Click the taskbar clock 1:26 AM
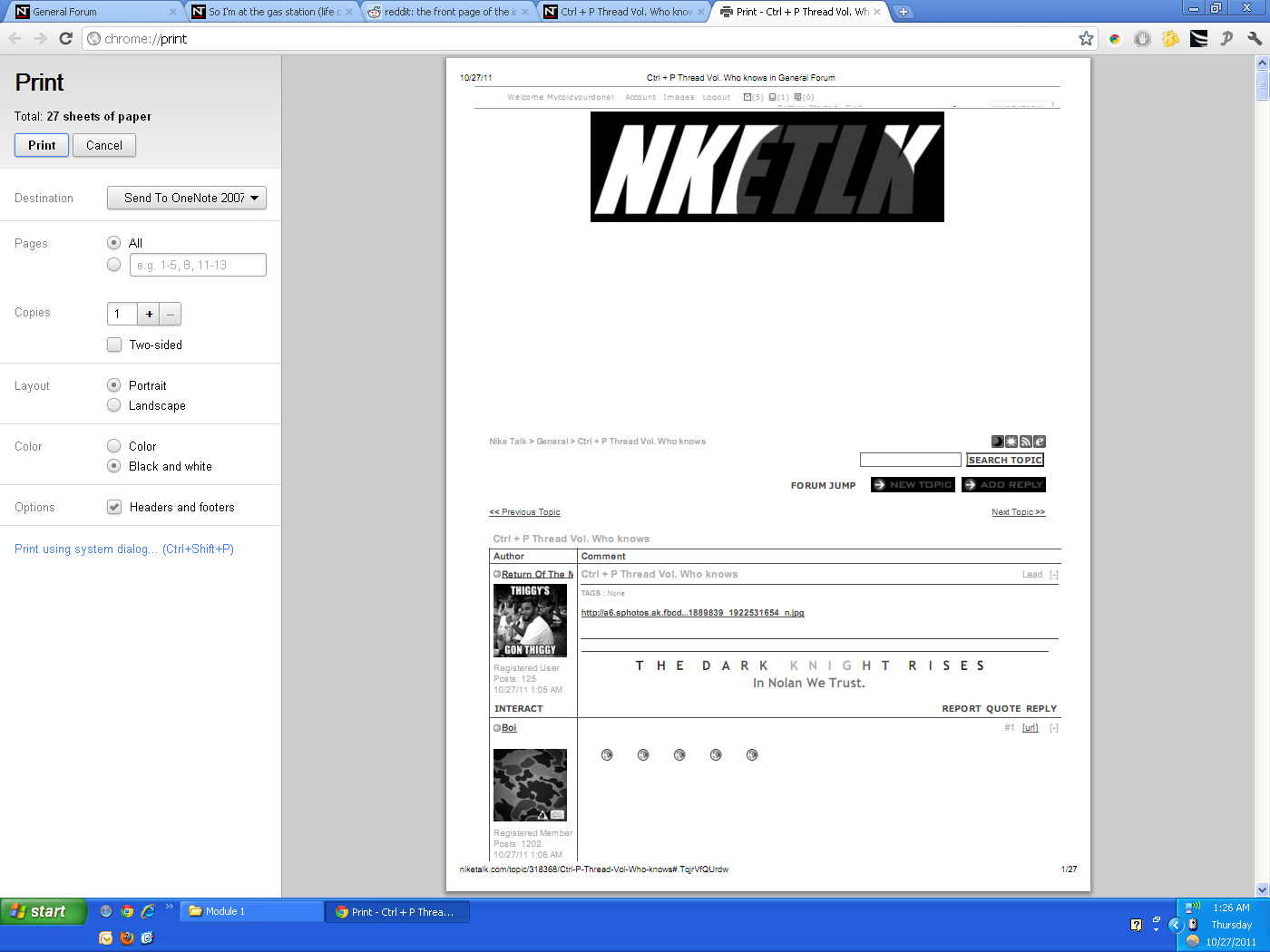Image resolution: width=1270 pixels, height=952 pixels. tap(1231, 908)
